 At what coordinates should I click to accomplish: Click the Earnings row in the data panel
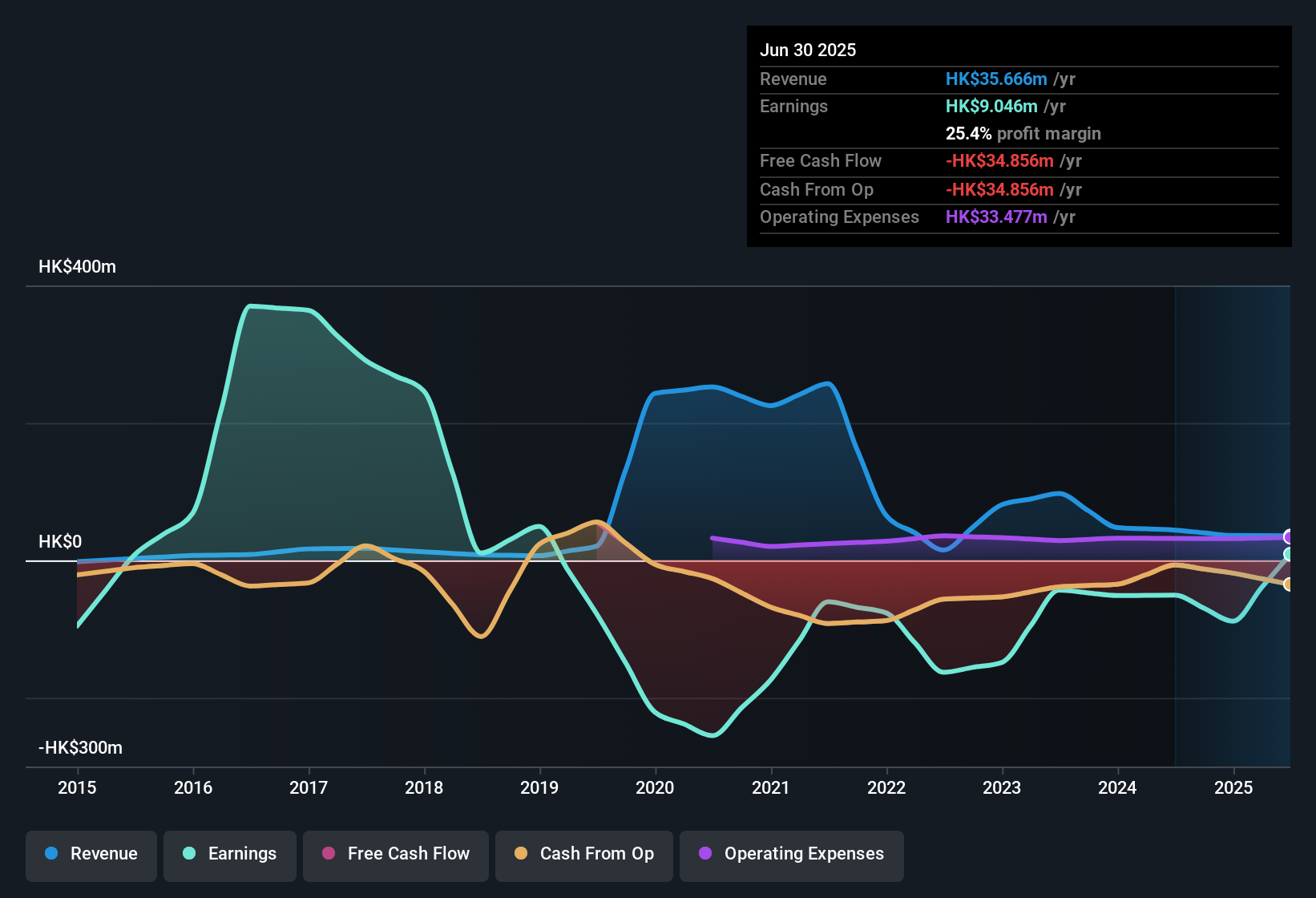pos(793,106)
